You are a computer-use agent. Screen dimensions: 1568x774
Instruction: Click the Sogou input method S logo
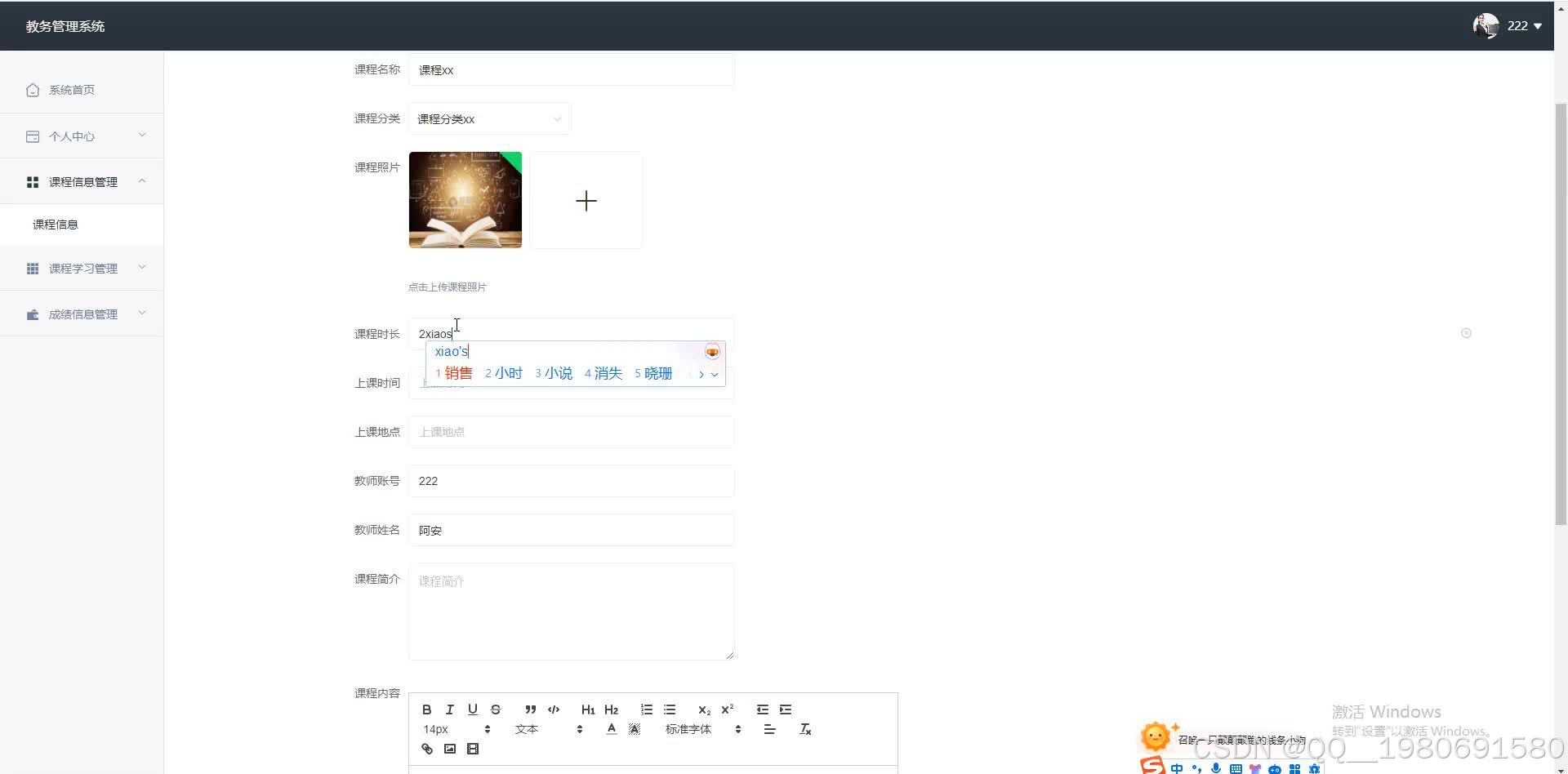1153,766
